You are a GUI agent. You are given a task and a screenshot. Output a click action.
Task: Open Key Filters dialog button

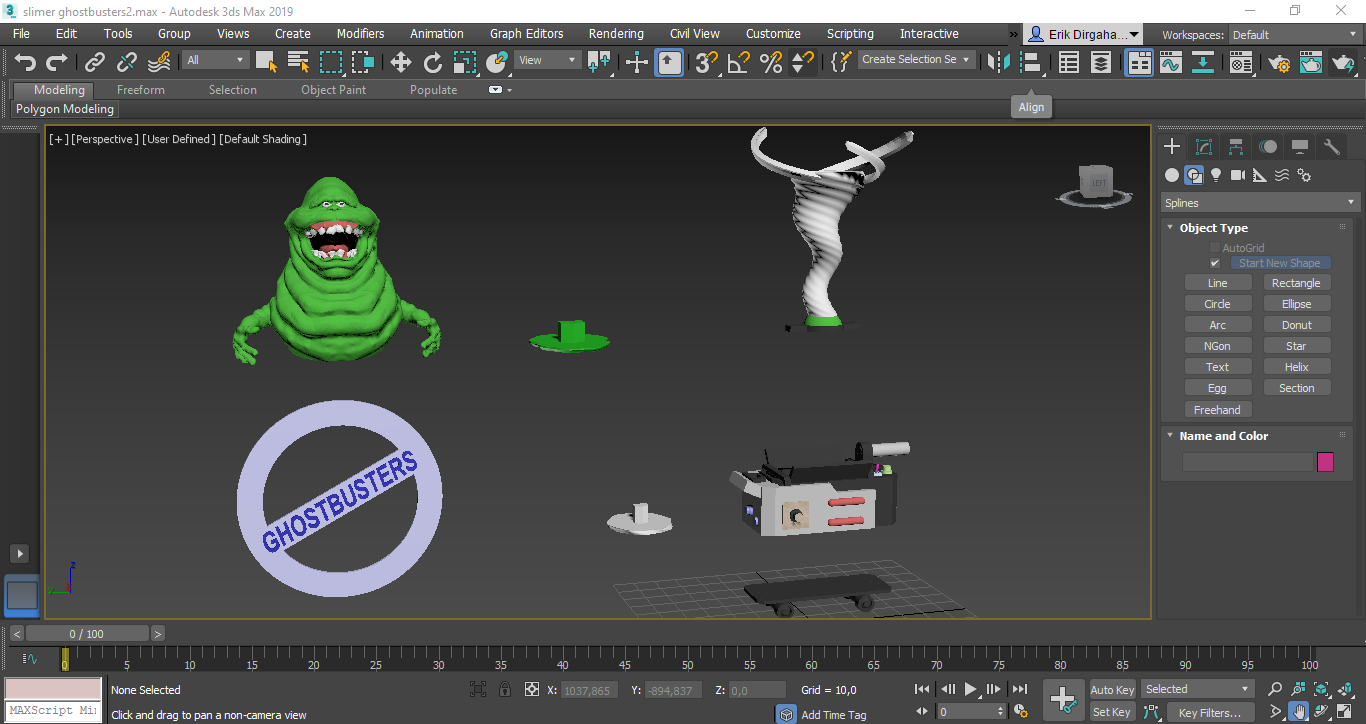pos(1210,712)
